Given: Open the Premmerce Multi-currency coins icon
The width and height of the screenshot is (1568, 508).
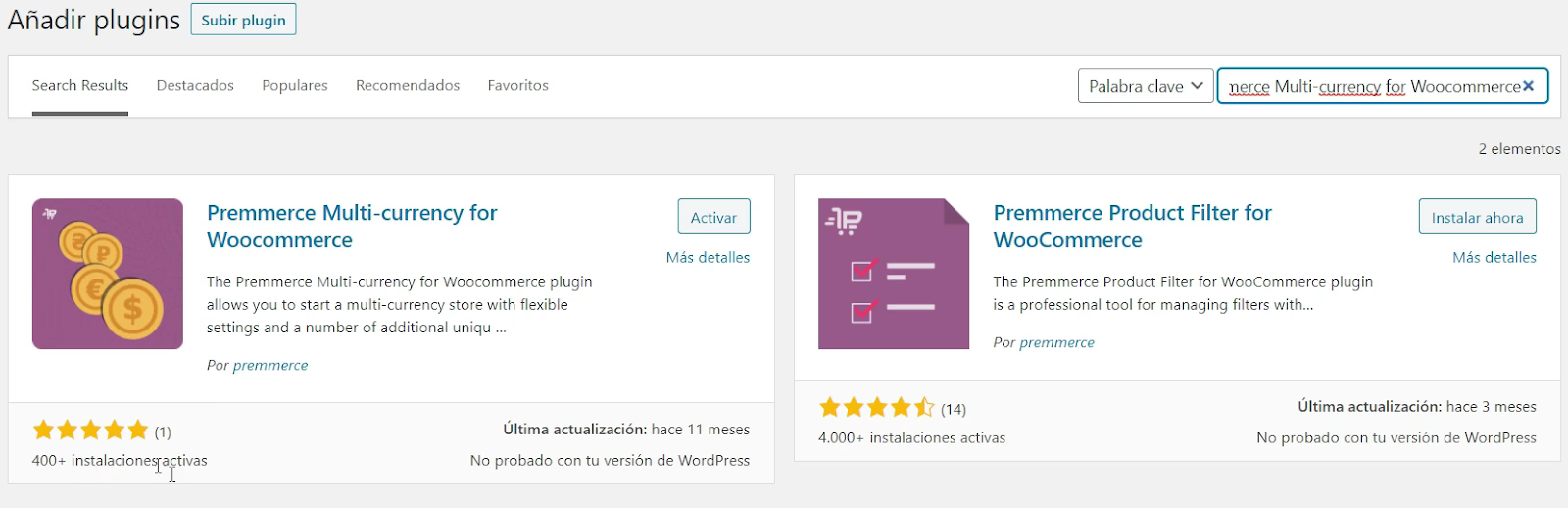Looking at the screenshot, I should click(108, 274).
